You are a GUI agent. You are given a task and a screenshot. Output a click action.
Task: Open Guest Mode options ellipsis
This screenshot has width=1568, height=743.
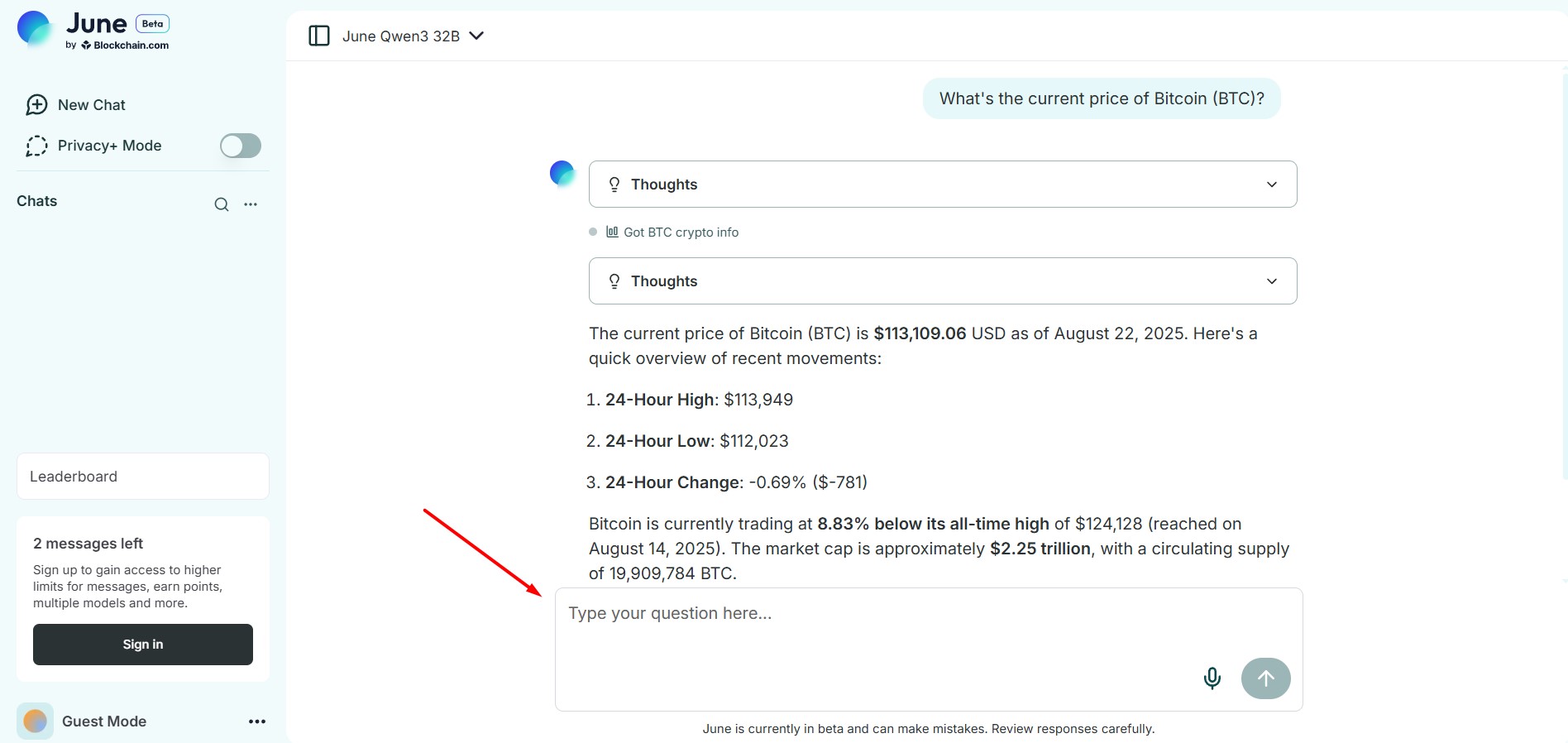point(257,721)
